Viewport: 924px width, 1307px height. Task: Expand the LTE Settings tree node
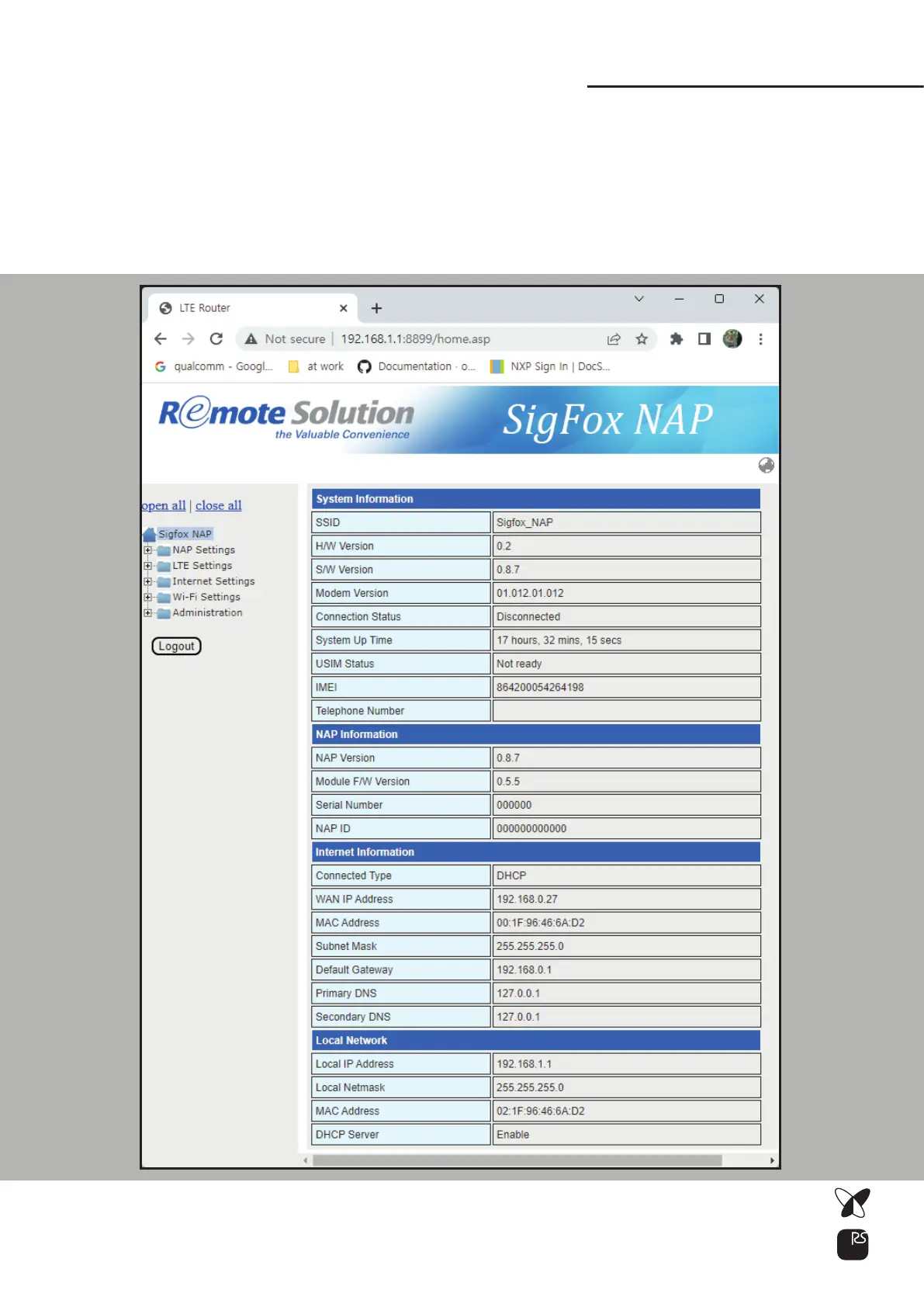(147, 566)
